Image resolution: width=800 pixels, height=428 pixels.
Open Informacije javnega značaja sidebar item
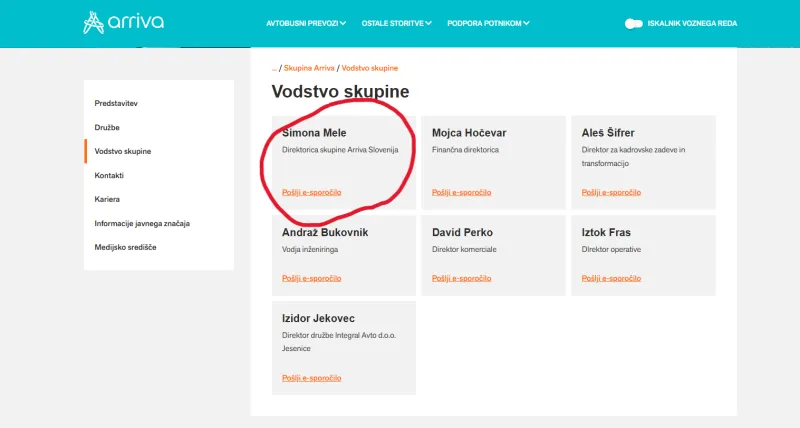(x=142, y=223)
